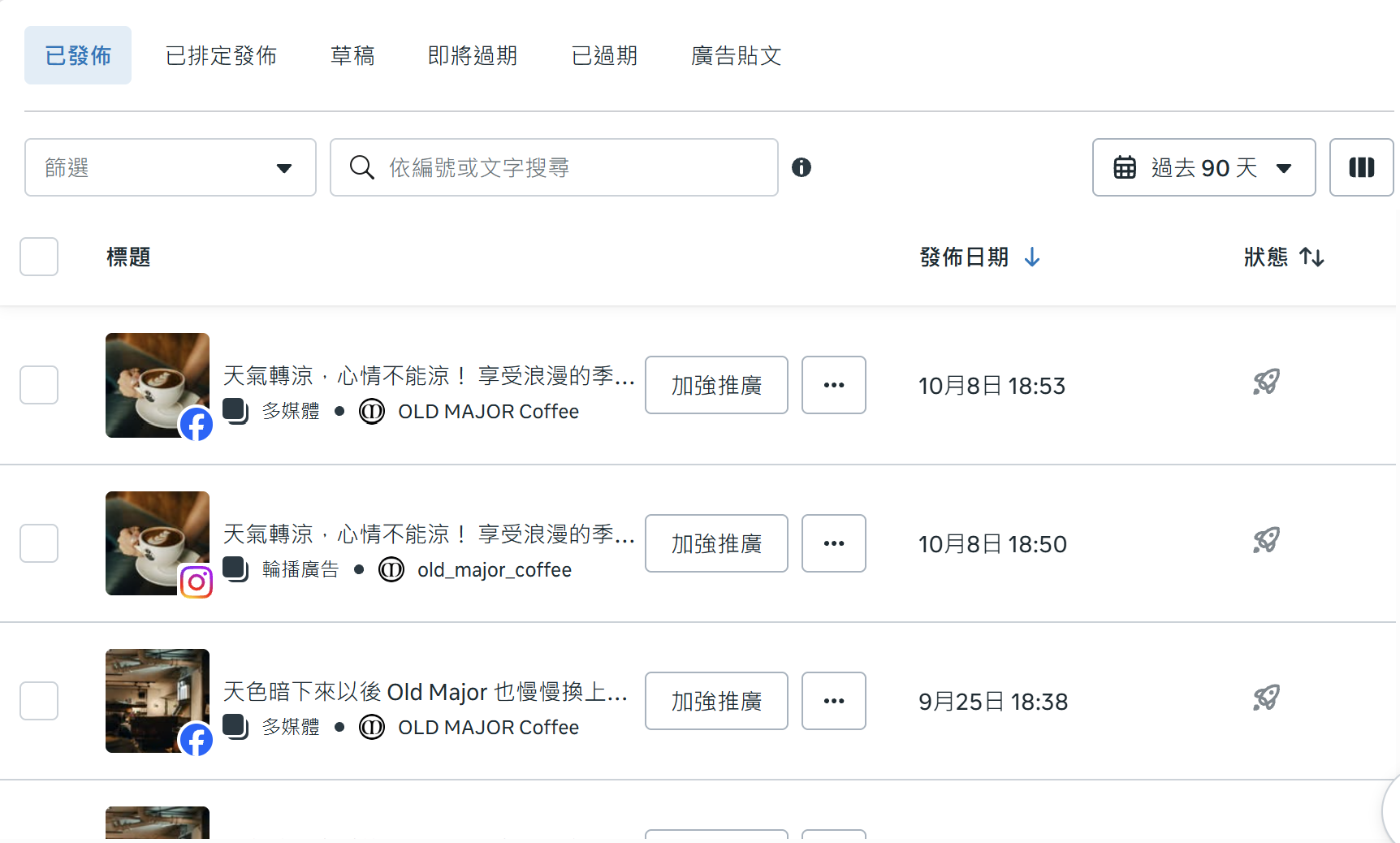Check the box for 9月25日 18:38 post
1400x843 pixels.
(39, 701)
